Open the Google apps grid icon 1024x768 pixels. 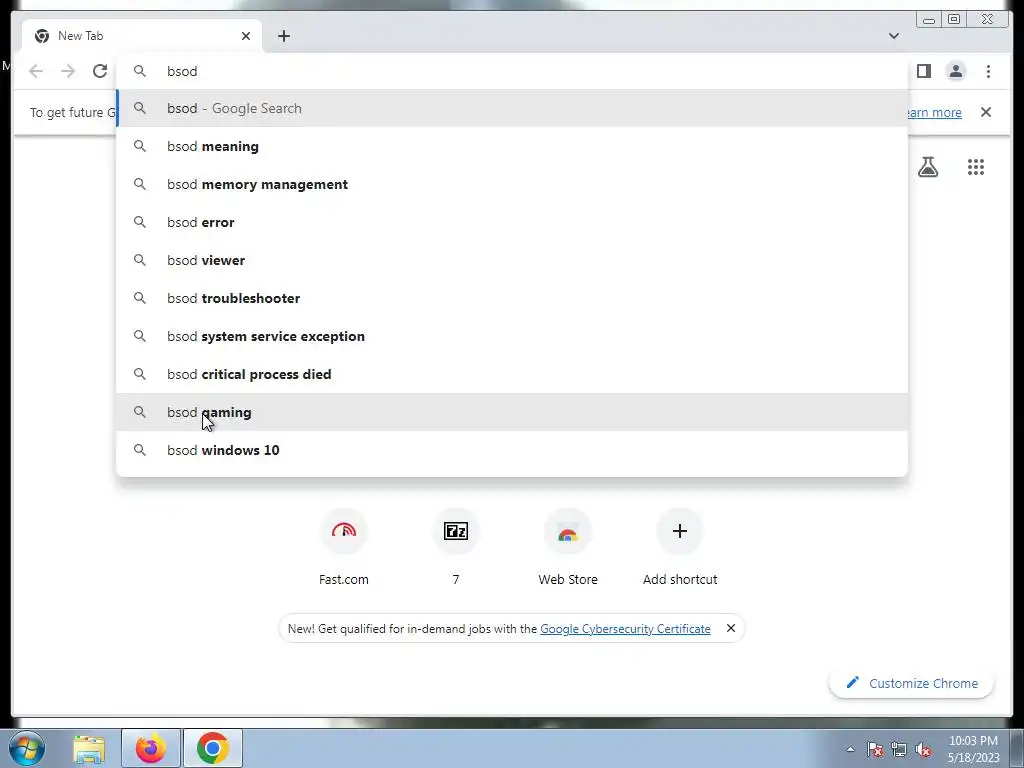point(976,167)
